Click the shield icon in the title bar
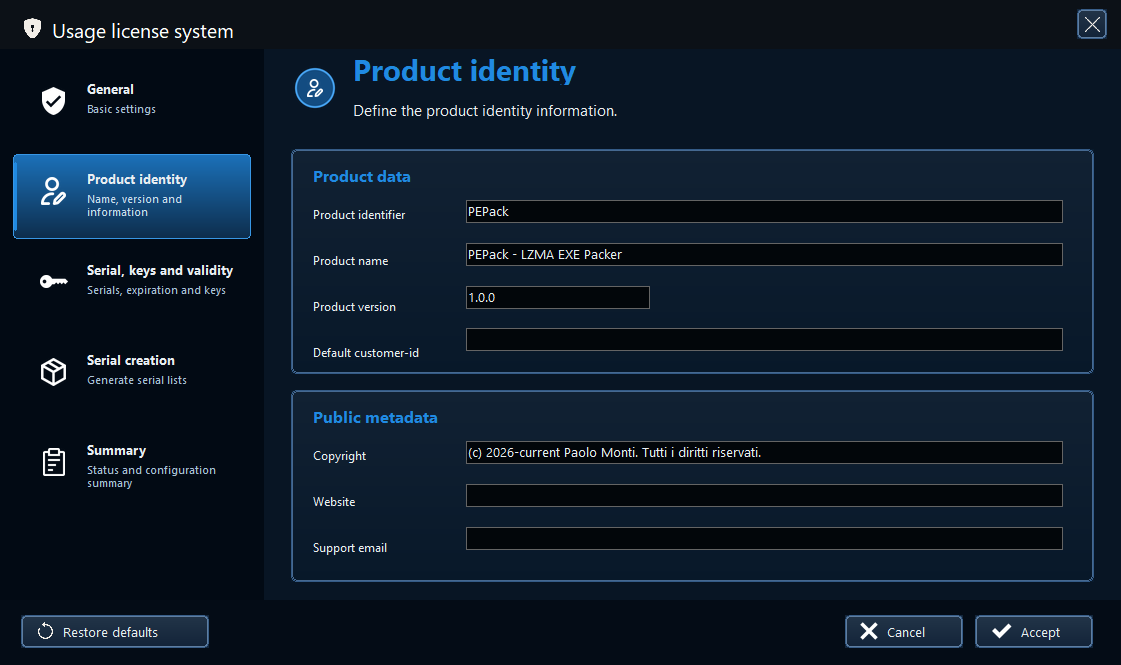 pyautogui.click(x=32, y=29)
